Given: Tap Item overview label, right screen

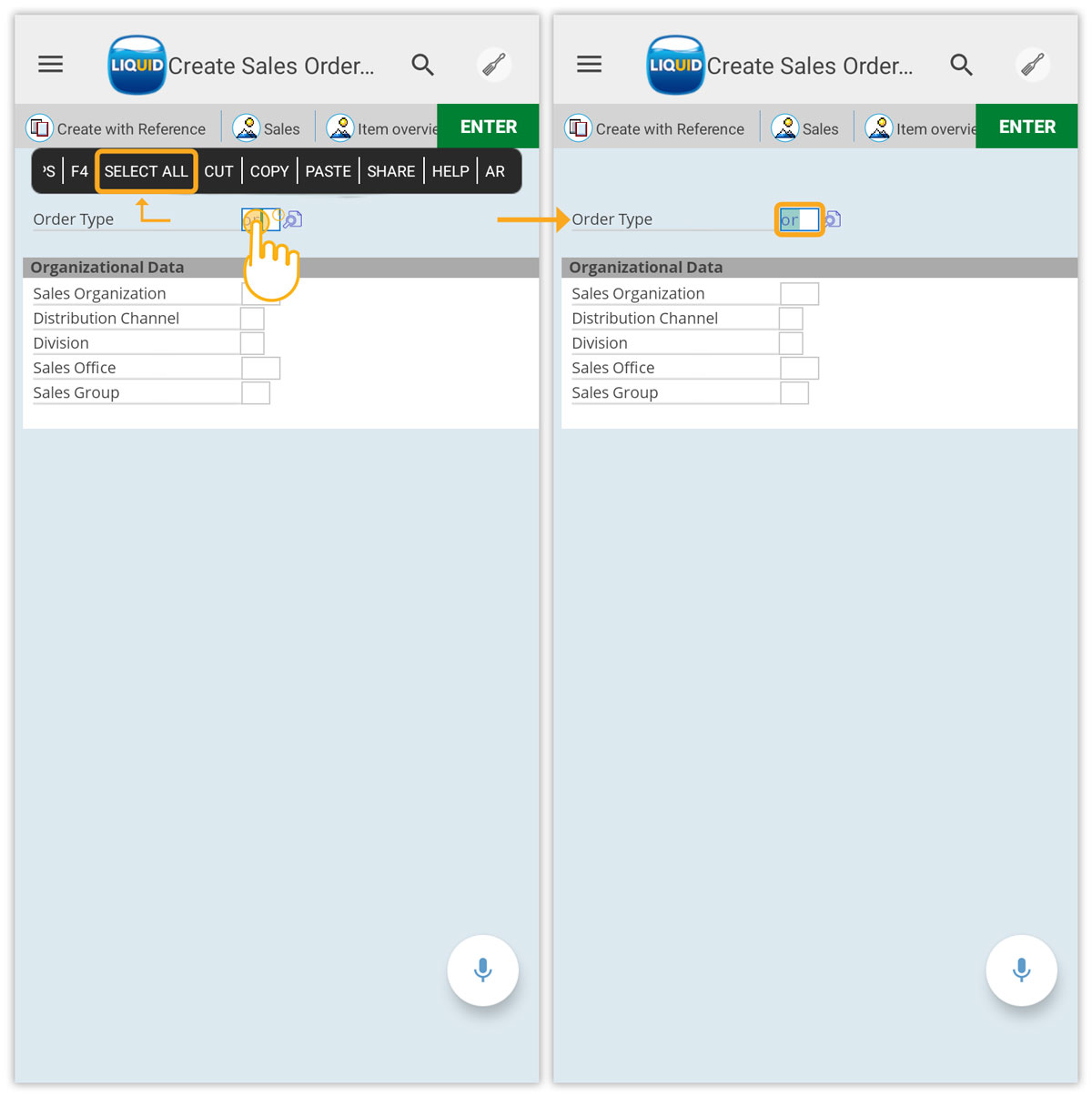Looking at the screenshot, I should 936,129.
